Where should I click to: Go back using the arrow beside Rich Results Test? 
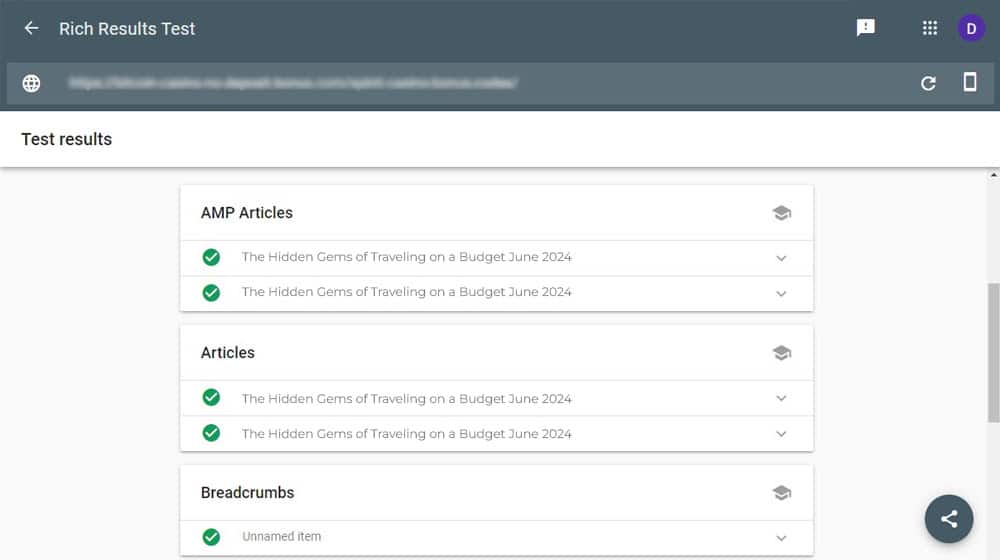click(x=31, y=28)
